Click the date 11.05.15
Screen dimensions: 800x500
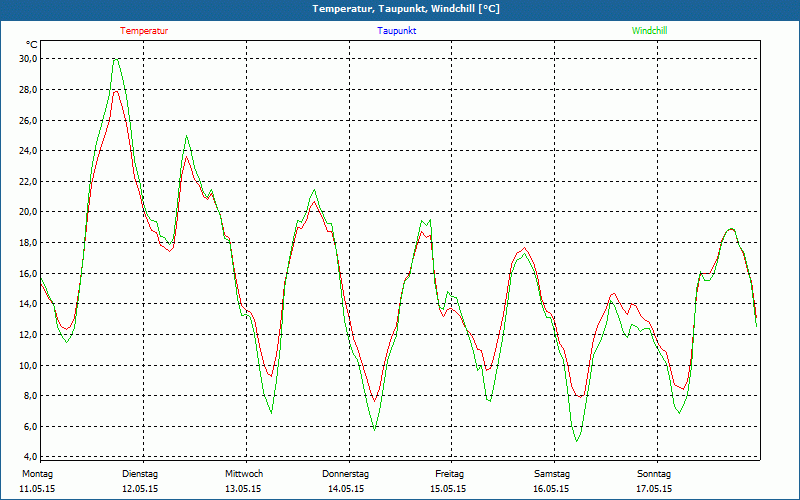37,489
